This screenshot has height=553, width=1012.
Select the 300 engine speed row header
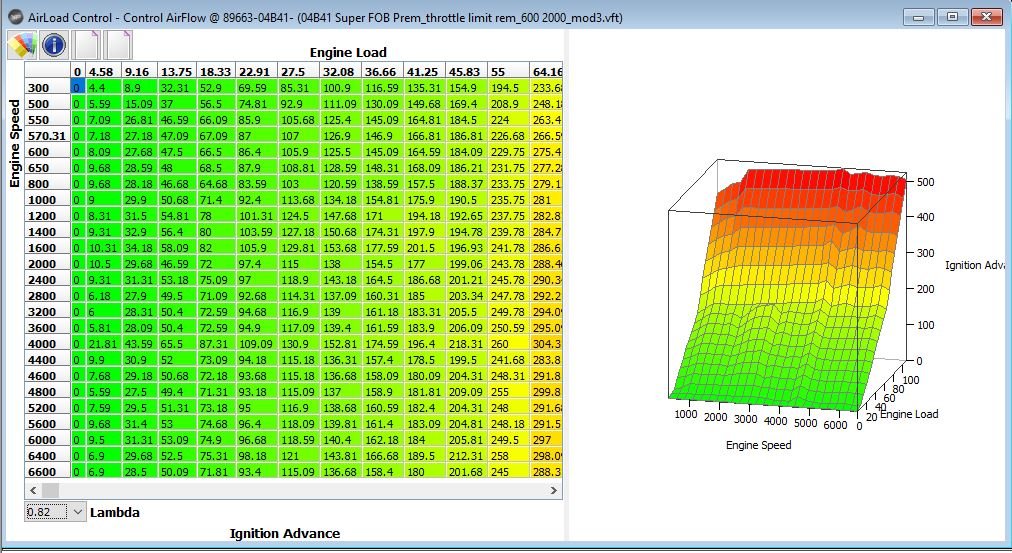47,87
